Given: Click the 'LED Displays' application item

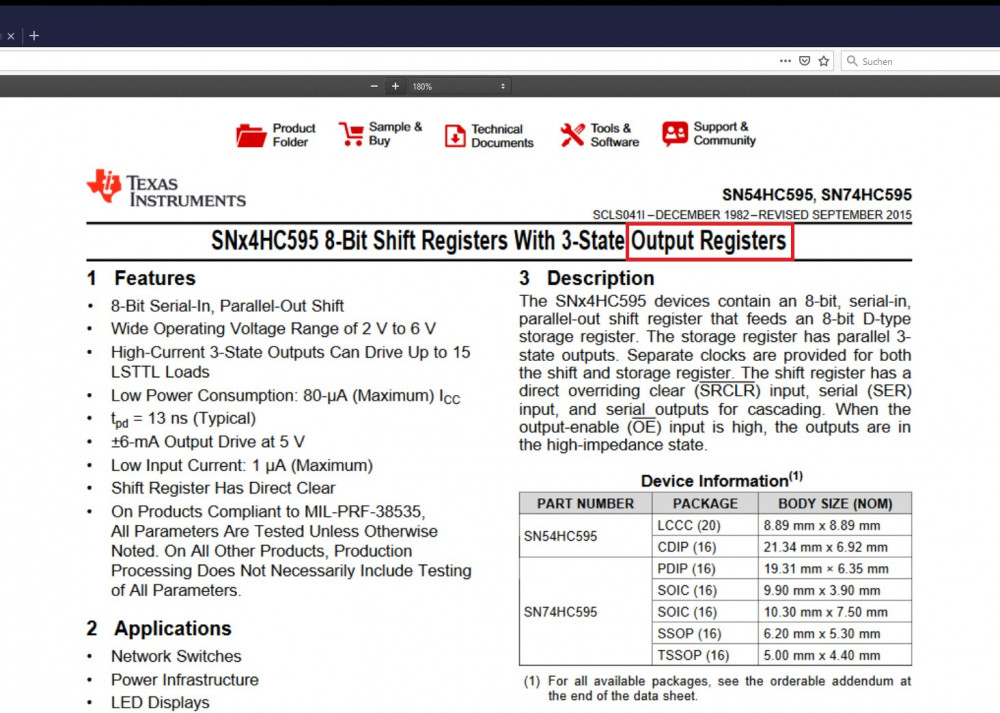Looking at the screenshot, I should 160,703.
